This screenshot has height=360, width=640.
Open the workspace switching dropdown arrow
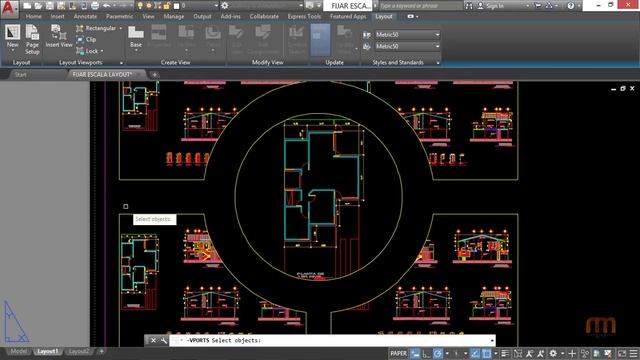[x=562, y=353]
